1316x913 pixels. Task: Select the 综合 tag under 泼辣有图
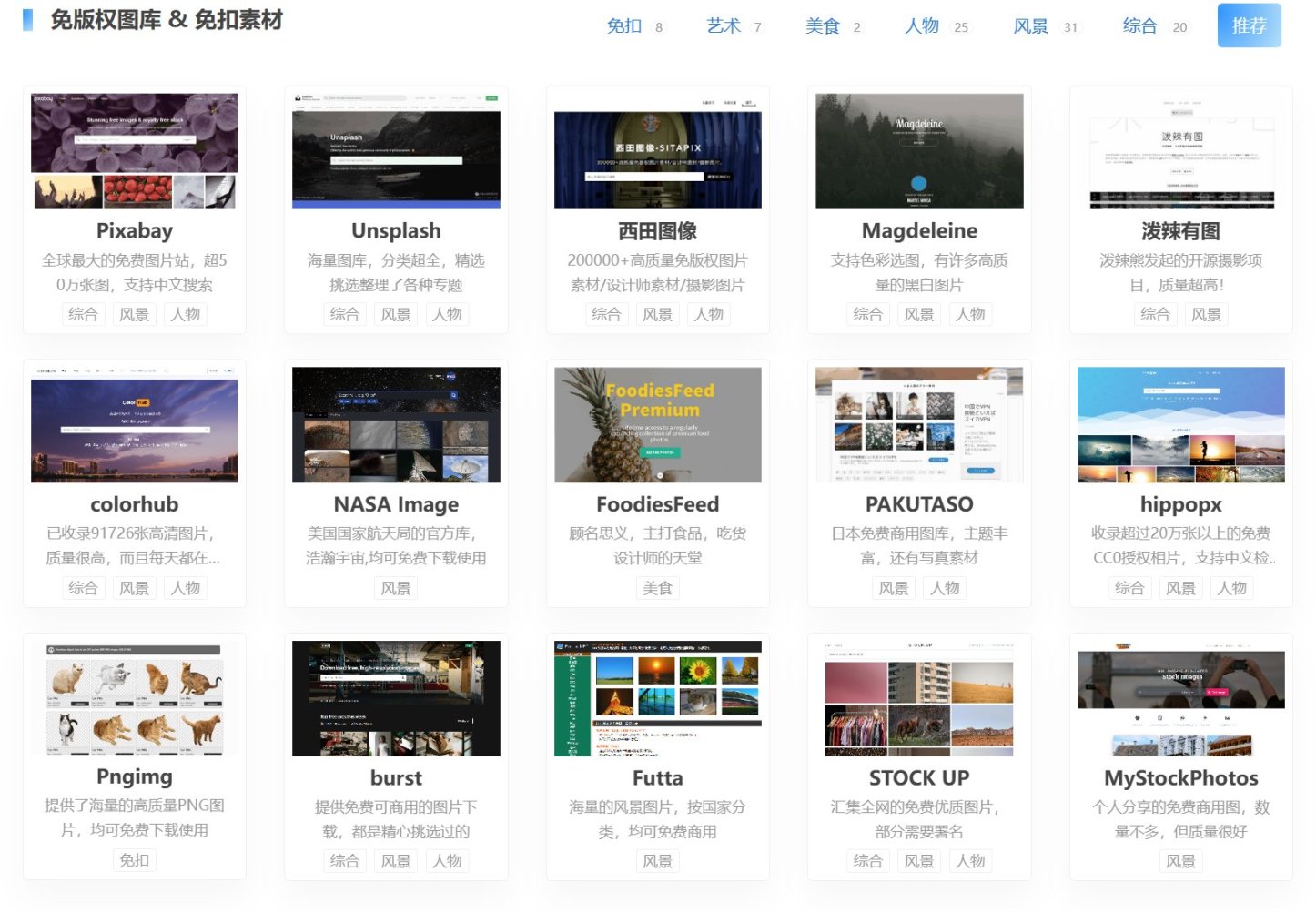1156,314
